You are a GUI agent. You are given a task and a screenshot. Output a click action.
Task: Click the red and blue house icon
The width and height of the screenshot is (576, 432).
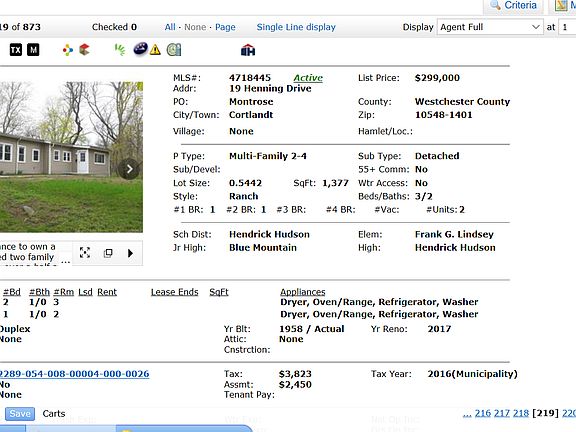pos(248,50)
